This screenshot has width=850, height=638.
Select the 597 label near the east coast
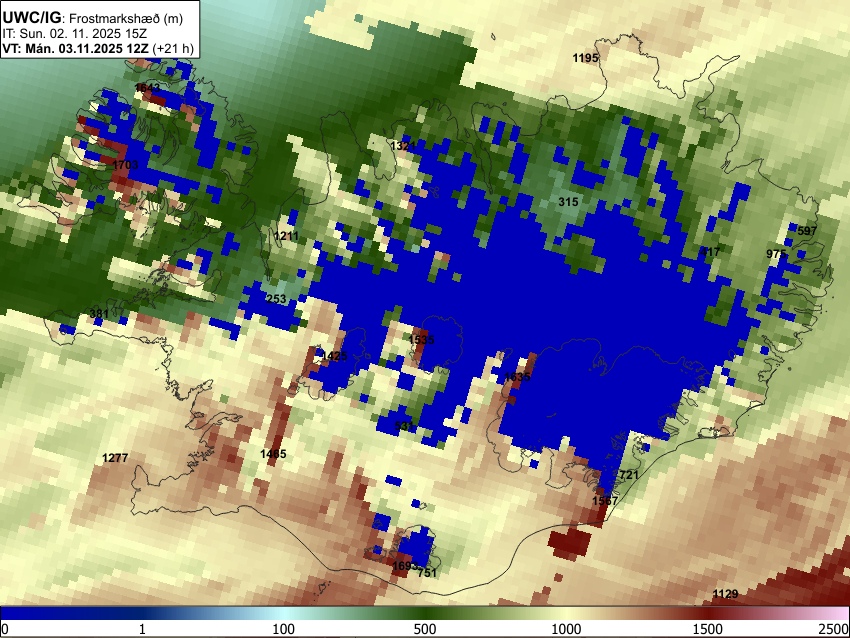pos(807,231)
